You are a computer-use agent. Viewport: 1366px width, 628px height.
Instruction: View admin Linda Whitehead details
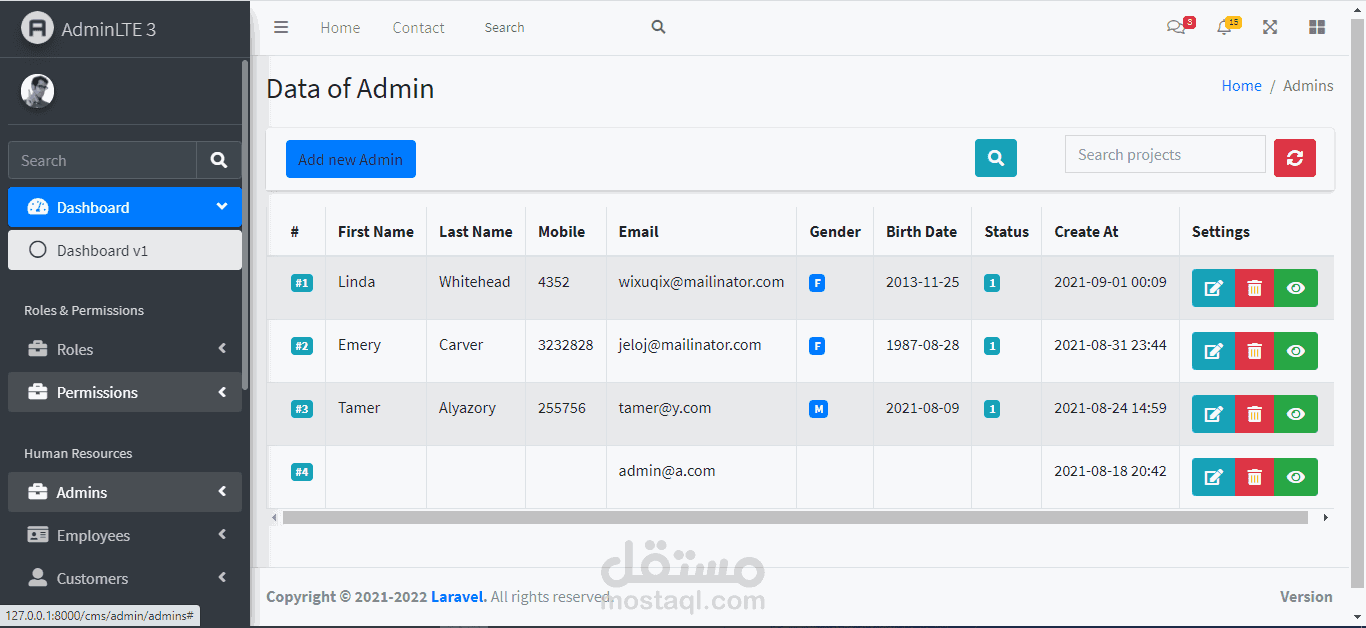point(1296,288)
